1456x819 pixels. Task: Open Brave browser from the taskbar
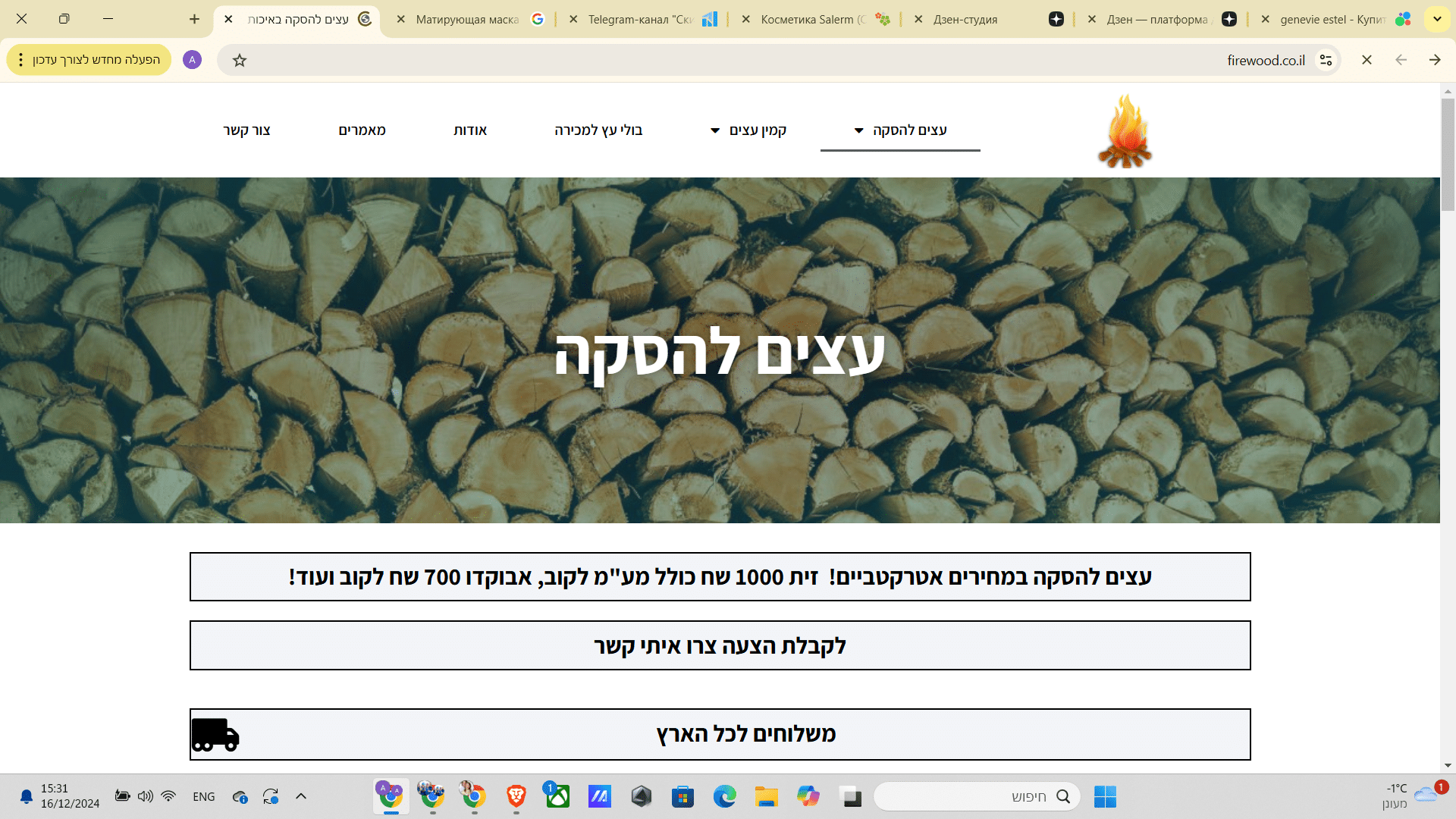[516, 796]
